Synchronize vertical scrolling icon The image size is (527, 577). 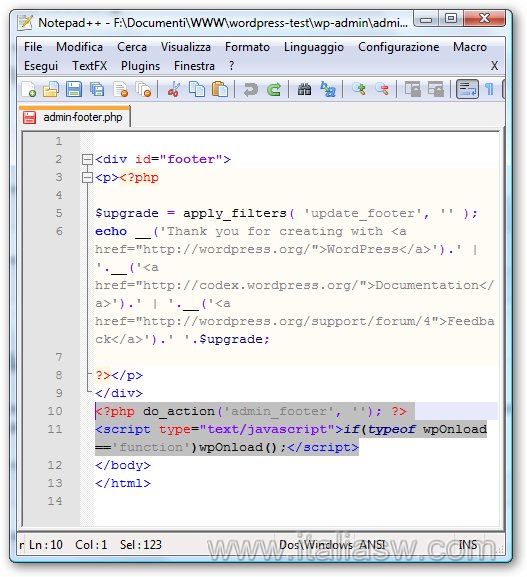click(x=413, y=89)
